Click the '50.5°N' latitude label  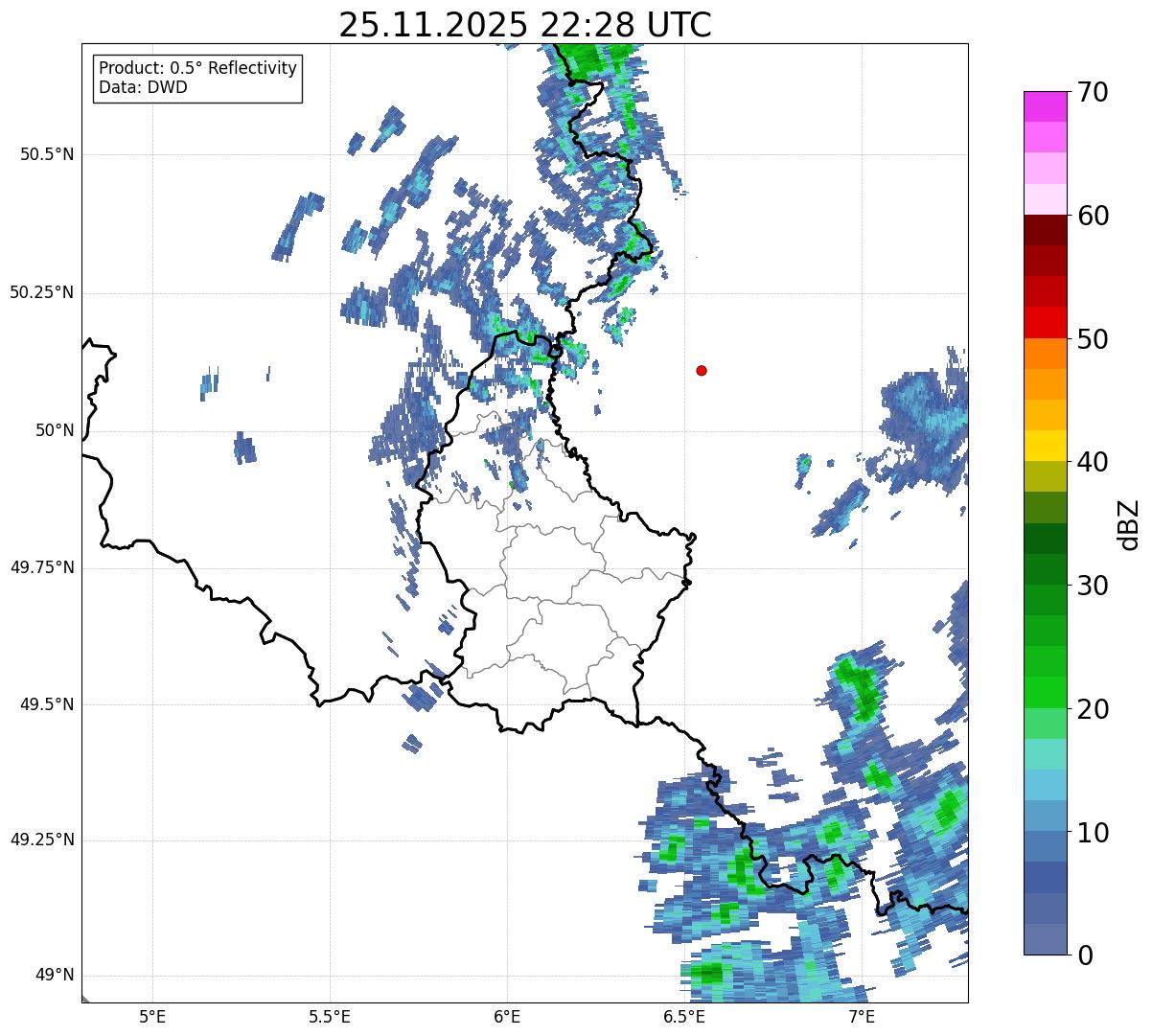coord(47,155)
